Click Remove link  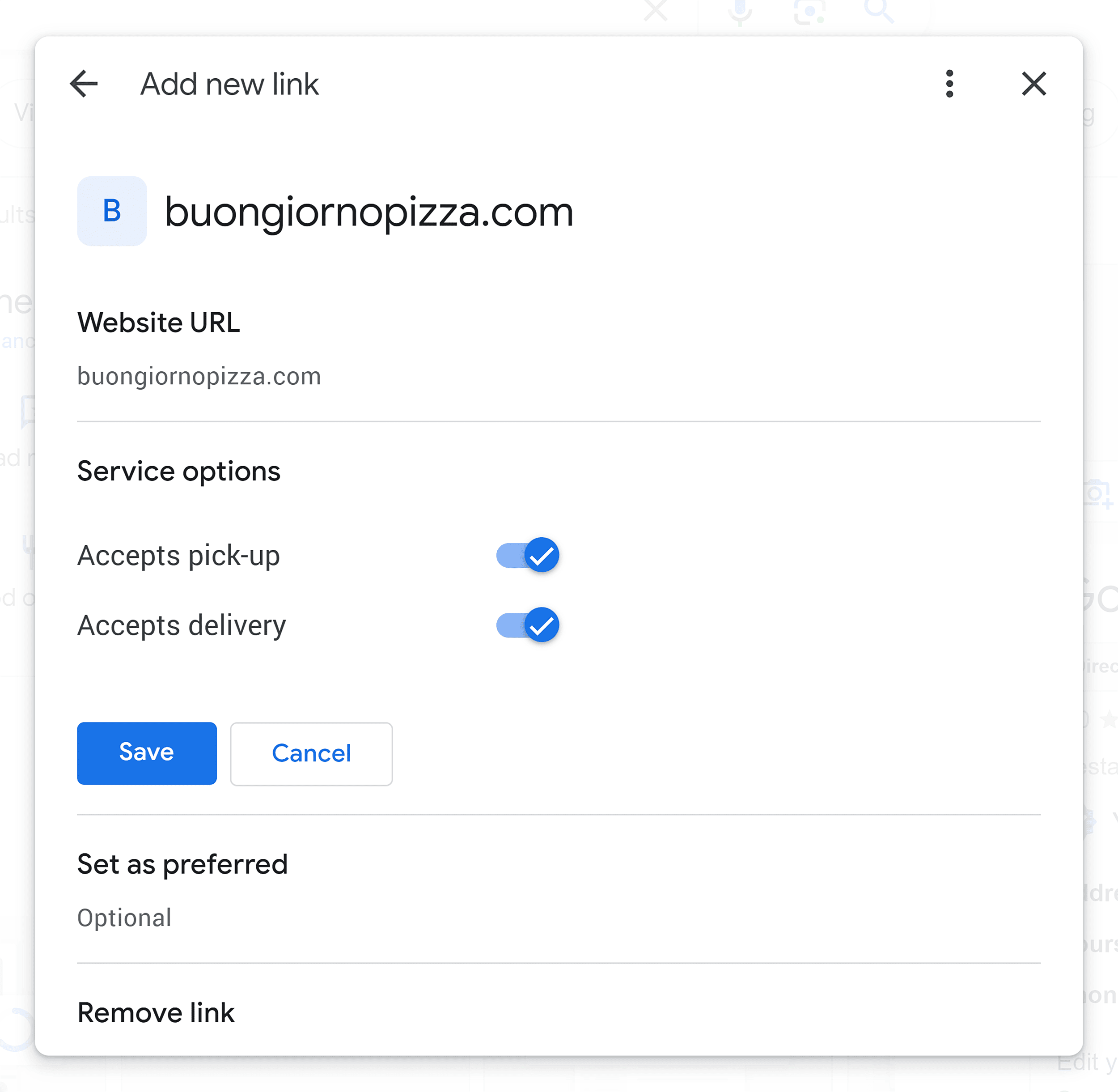155,1012
